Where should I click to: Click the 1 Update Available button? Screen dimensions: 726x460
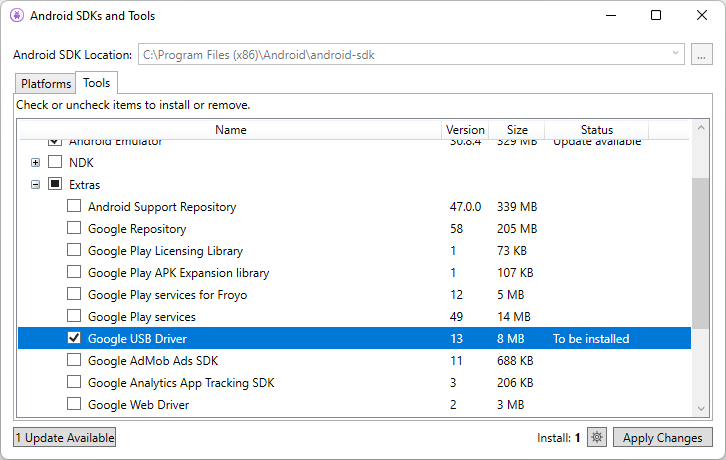[x=65, y=438]
